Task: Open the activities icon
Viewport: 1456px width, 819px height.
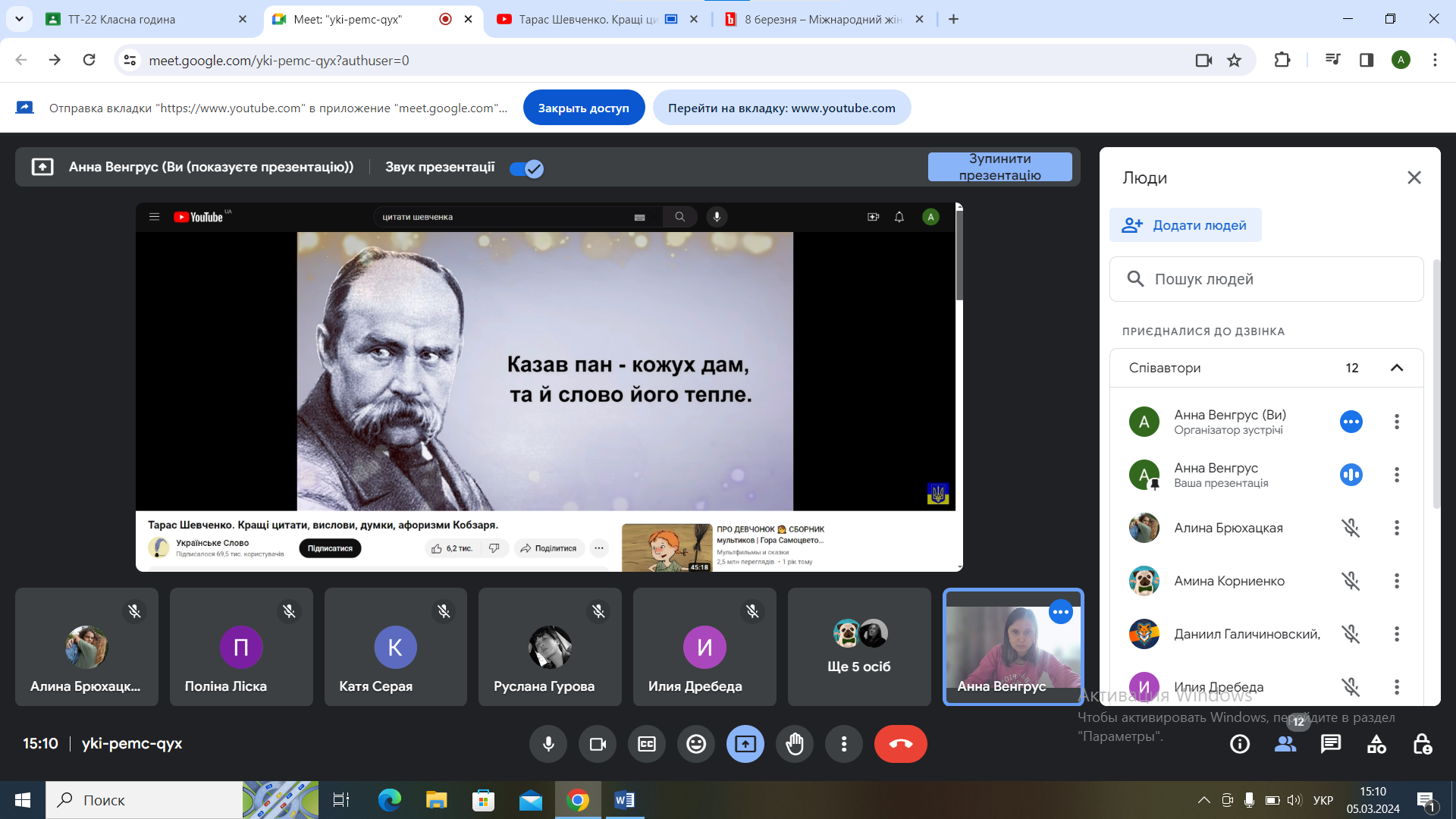Action: (x=1376, y=744)
